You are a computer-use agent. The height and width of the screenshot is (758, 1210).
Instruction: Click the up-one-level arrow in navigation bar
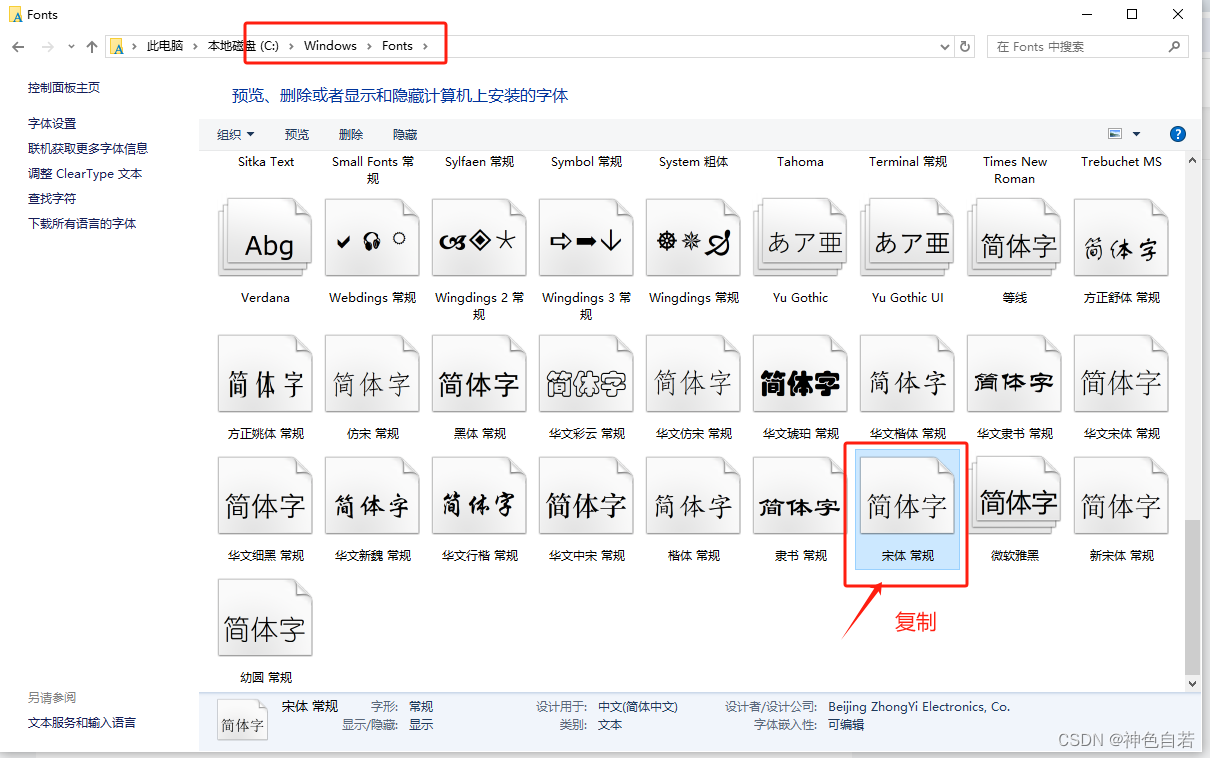pos(91,46)
